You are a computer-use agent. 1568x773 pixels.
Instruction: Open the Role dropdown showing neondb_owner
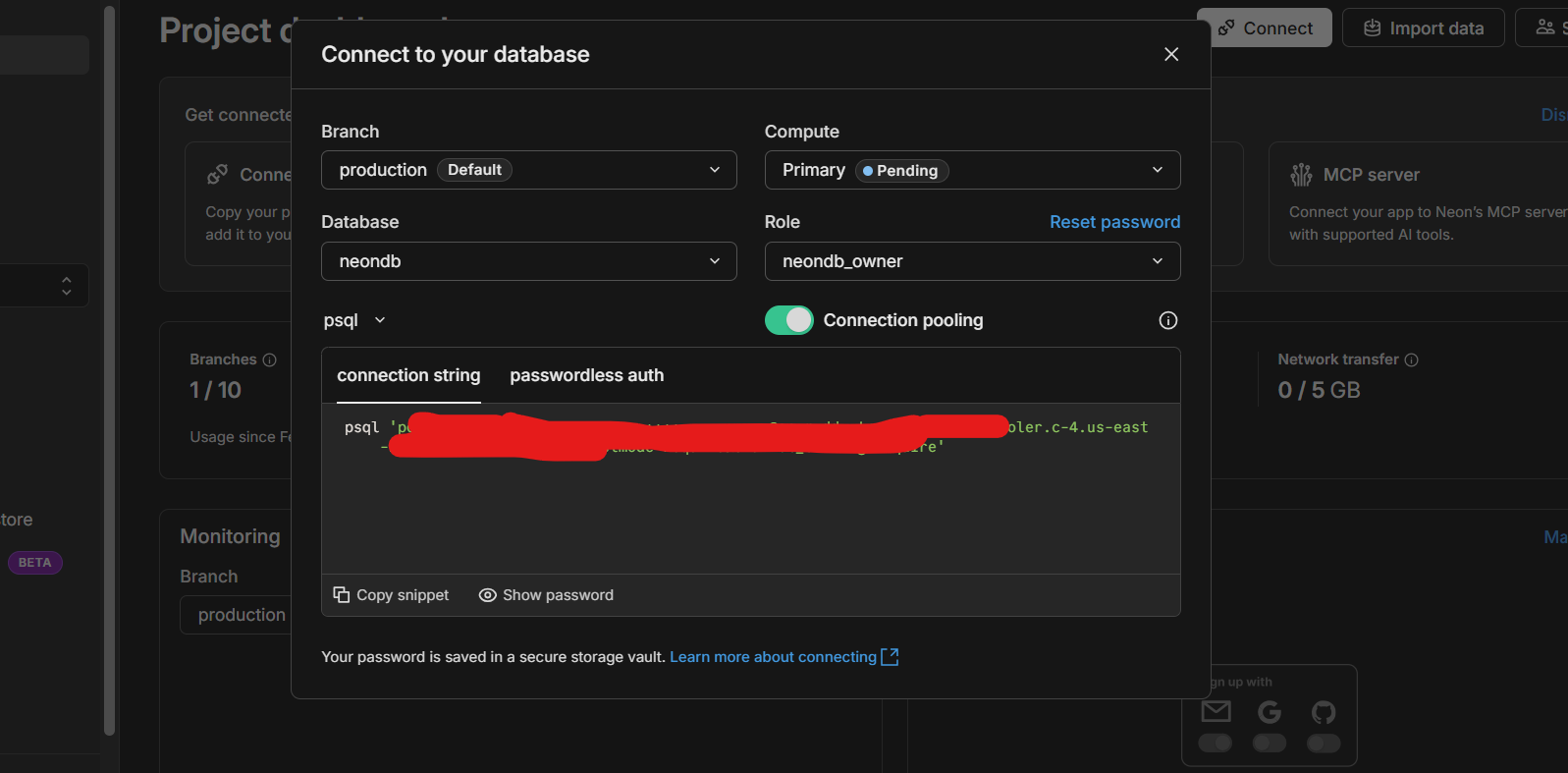[x=972, y=261]
